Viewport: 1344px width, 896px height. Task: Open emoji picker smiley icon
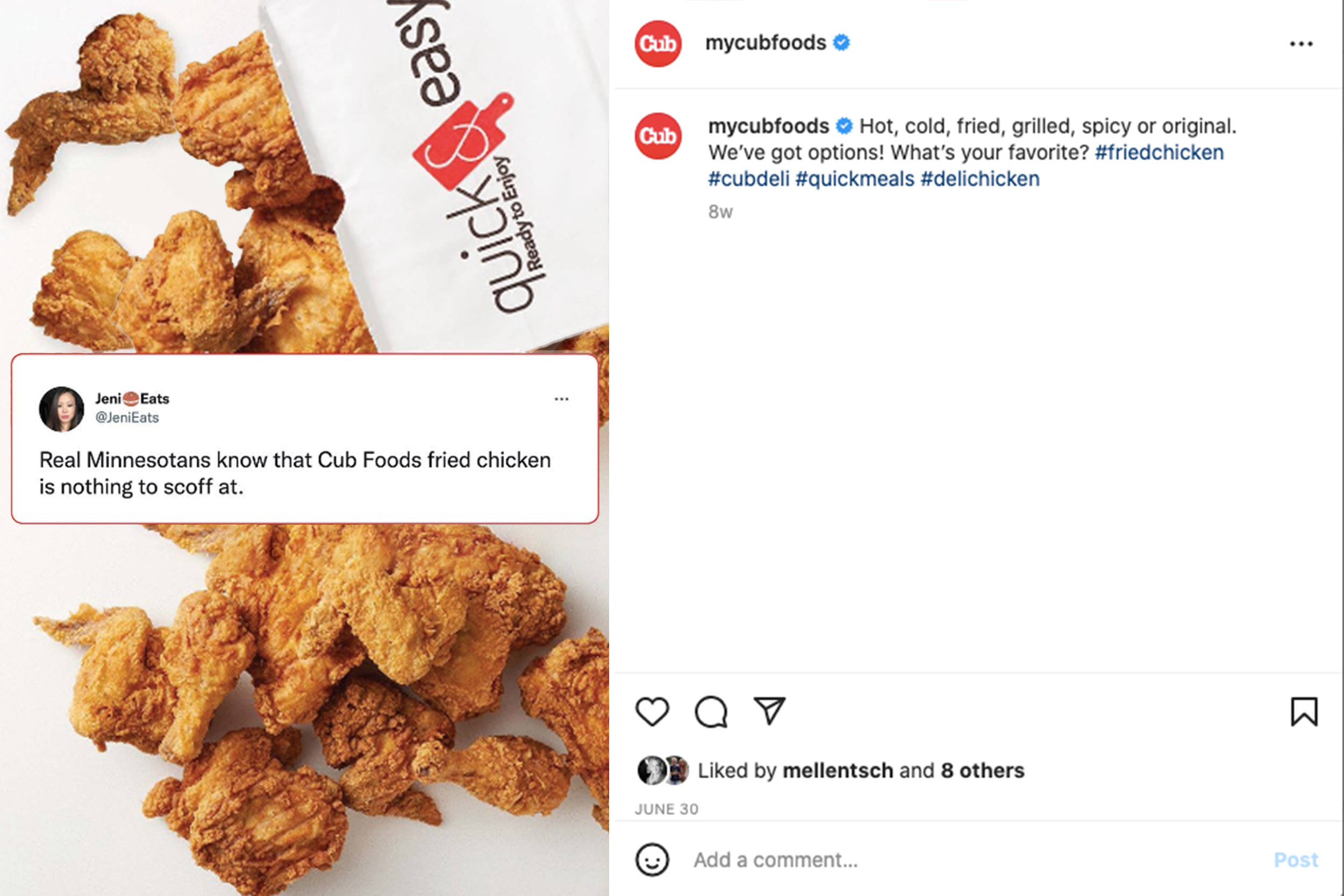point(652,859)
